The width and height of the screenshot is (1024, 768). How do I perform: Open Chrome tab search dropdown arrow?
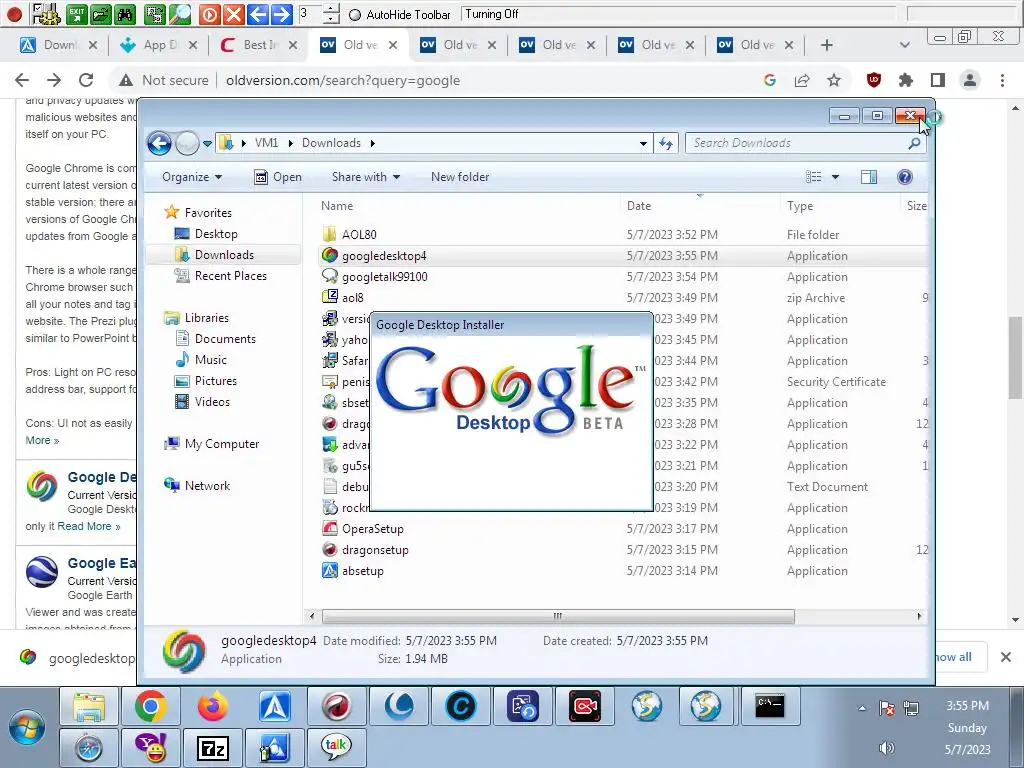click(904, 45)
